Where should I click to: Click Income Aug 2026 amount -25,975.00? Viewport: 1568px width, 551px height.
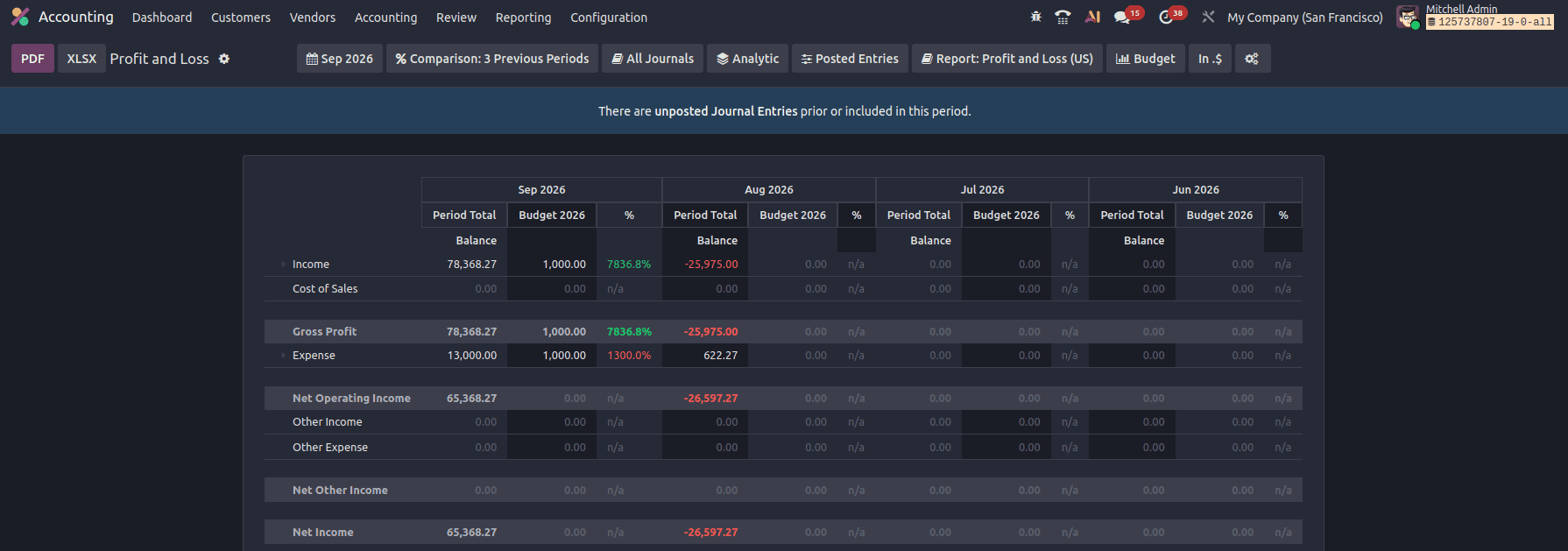coord(711,265)
